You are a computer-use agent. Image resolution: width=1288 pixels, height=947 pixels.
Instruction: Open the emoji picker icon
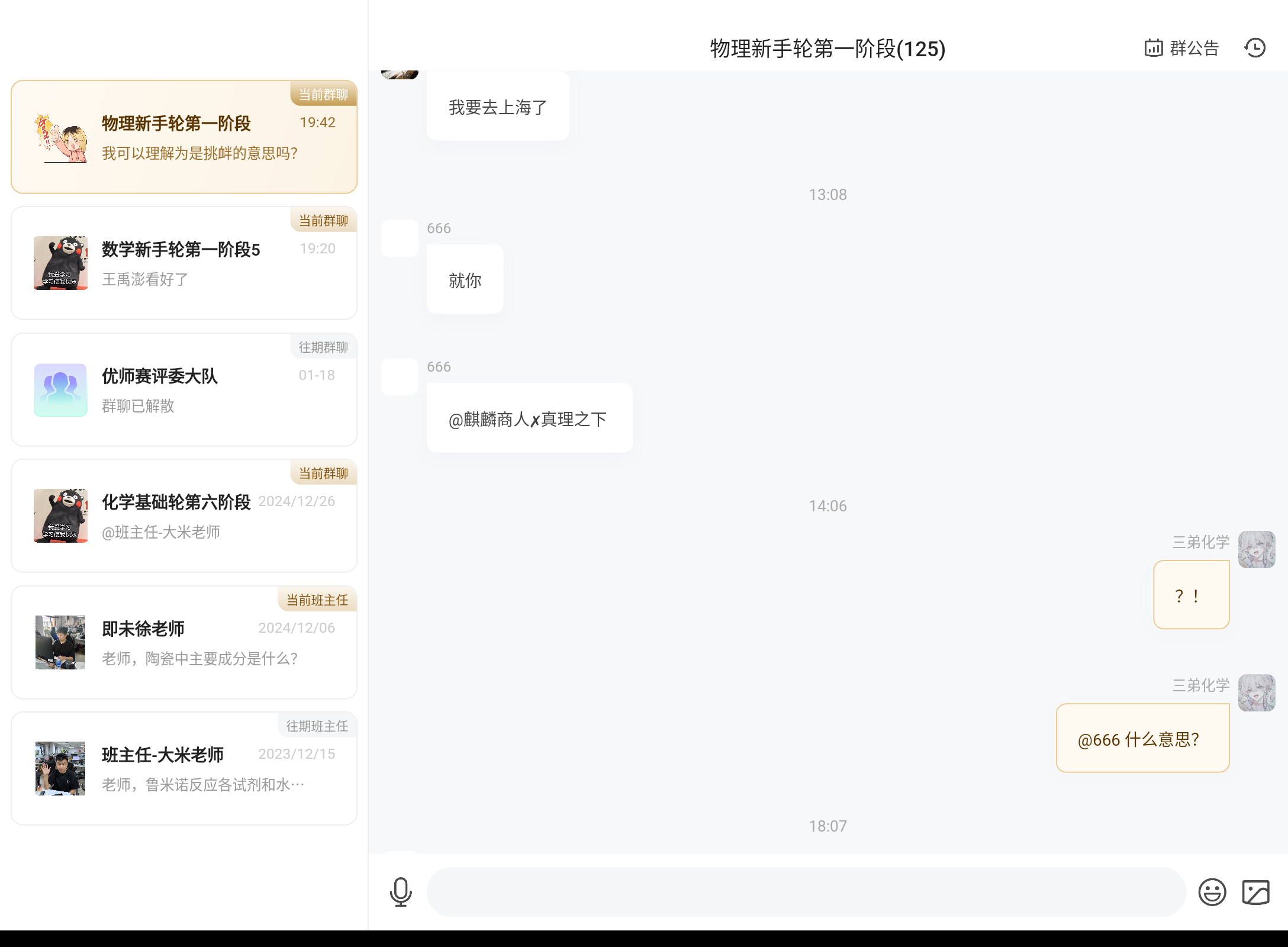point(1212,892)
